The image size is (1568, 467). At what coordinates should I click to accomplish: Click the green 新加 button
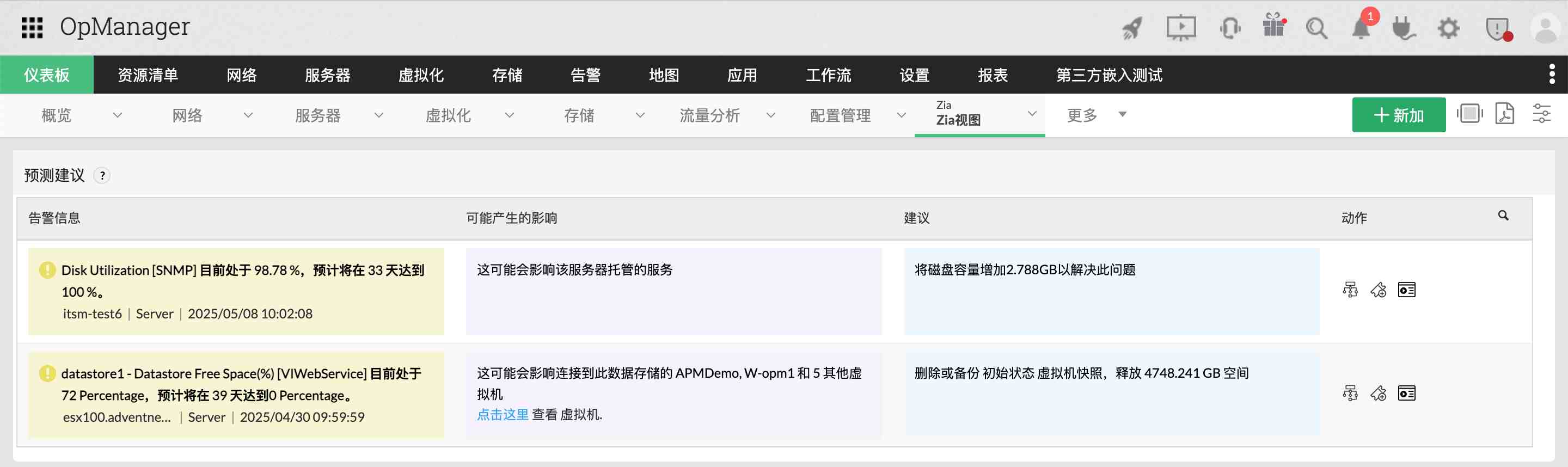[x=1398, y=115]
